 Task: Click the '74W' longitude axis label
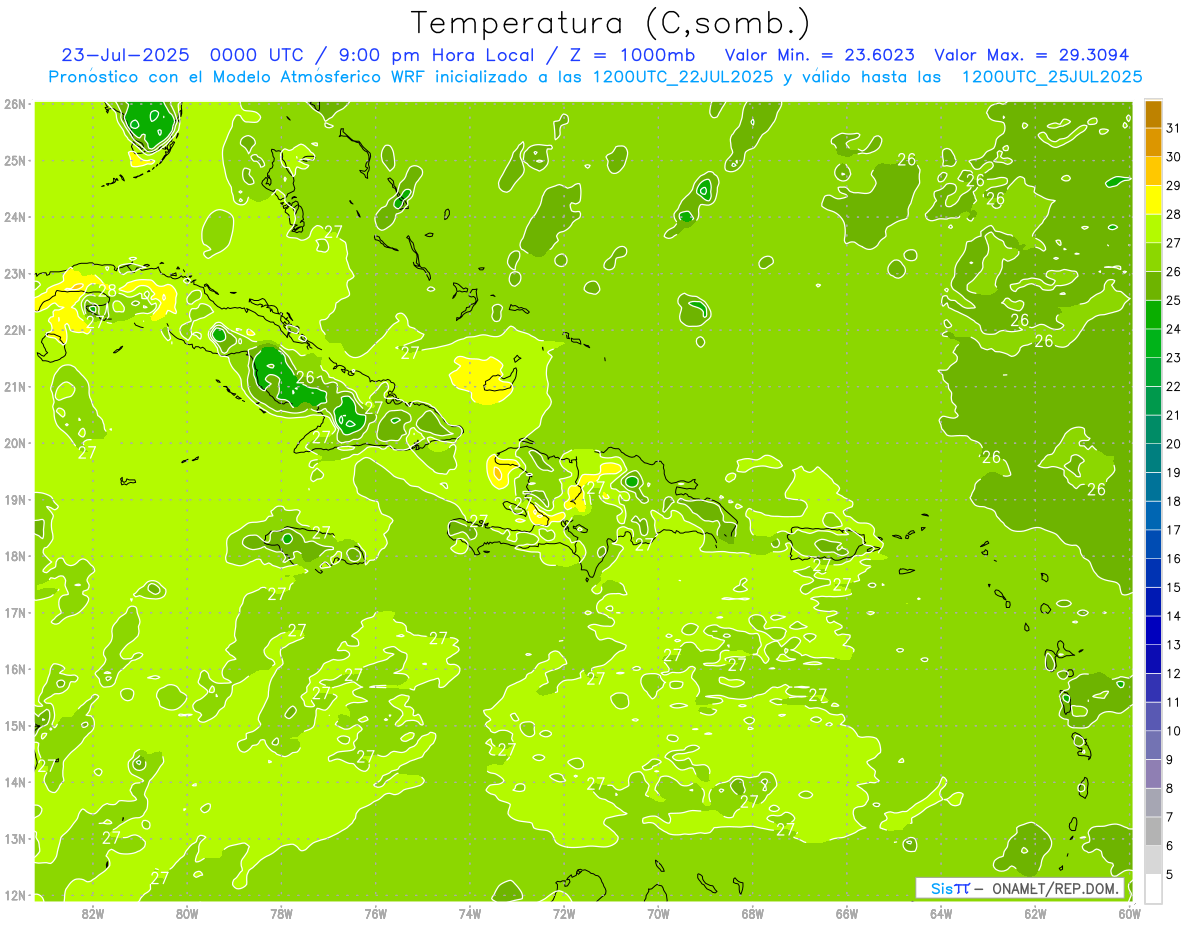[x=470, y=913]
